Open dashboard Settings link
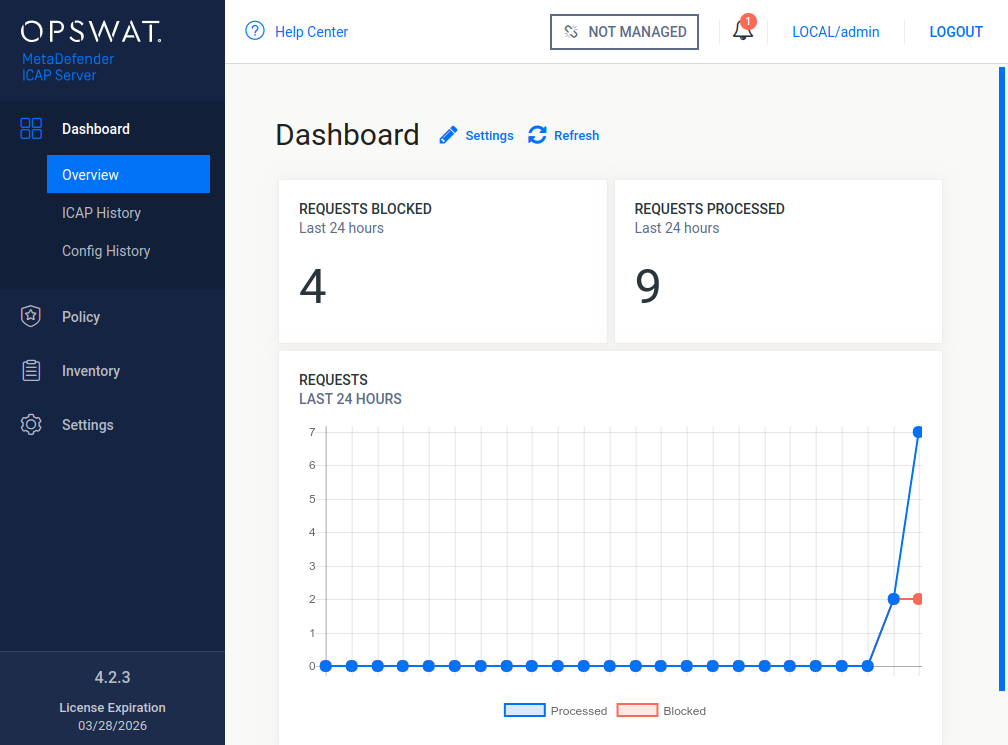The height and width of the screenshot is (745, 1008). click(x=489, y=136)
